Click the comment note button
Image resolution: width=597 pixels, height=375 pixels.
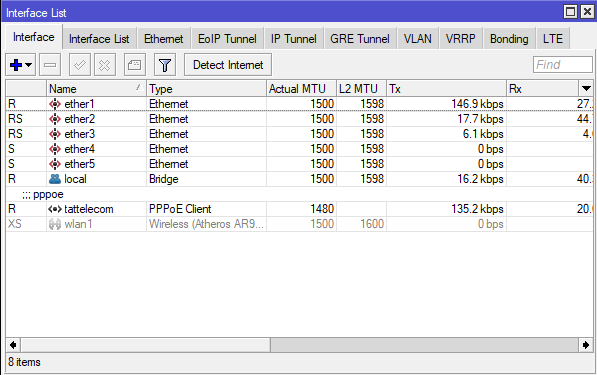tap(134, 65)
